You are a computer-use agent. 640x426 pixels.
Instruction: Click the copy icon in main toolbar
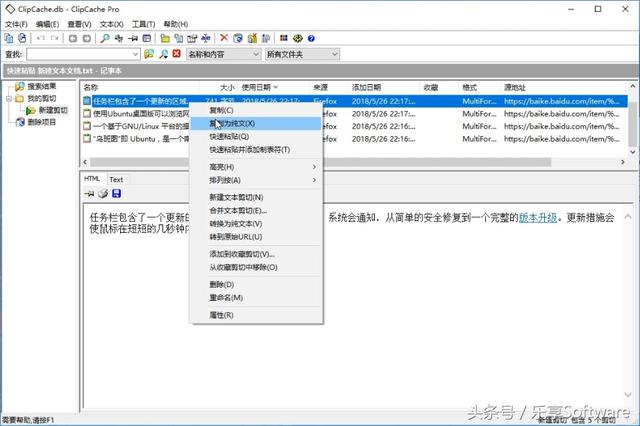point(8,38)
